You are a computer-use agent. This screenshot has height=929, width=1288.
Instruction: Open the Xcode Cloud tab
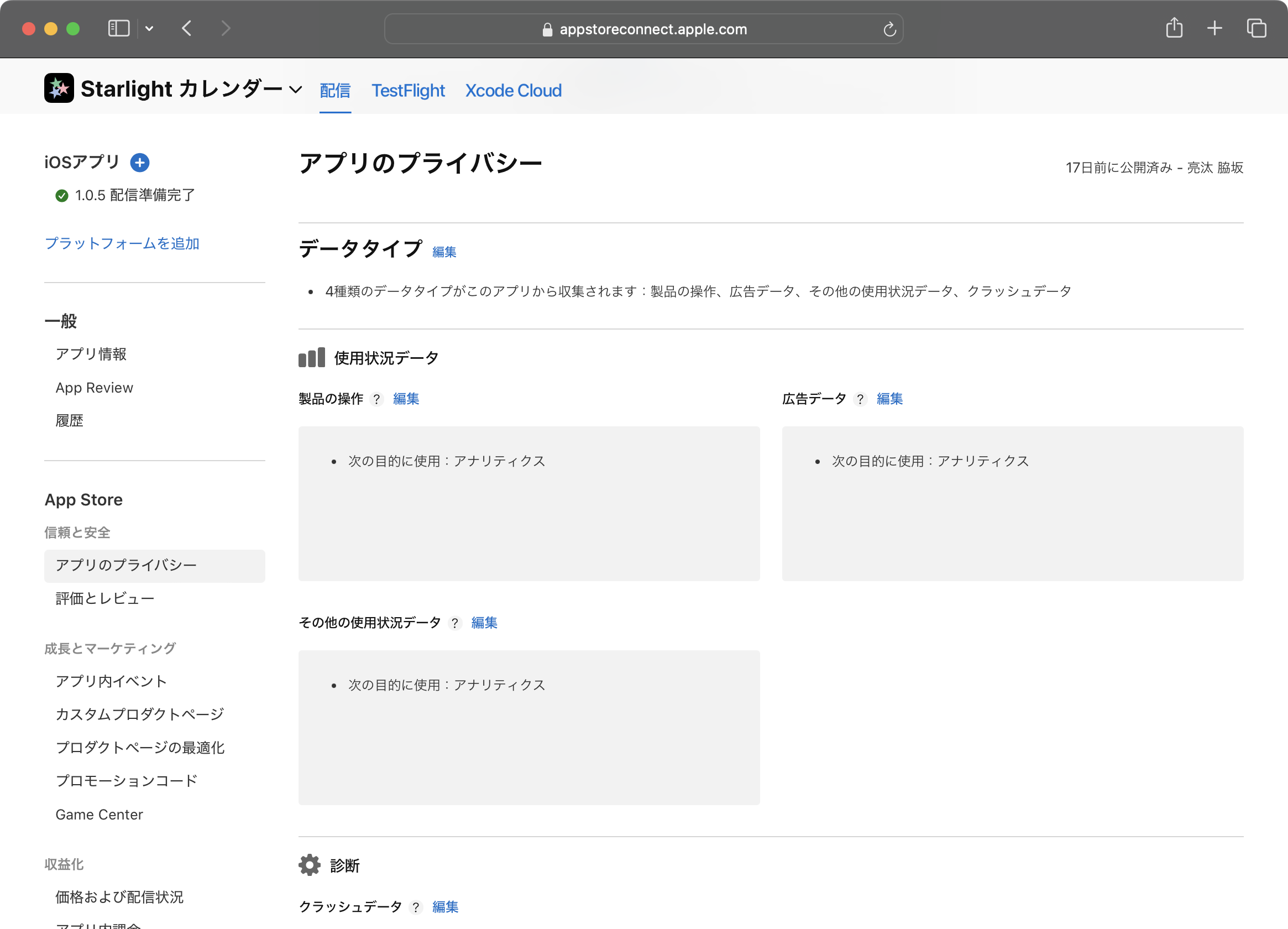513,91
